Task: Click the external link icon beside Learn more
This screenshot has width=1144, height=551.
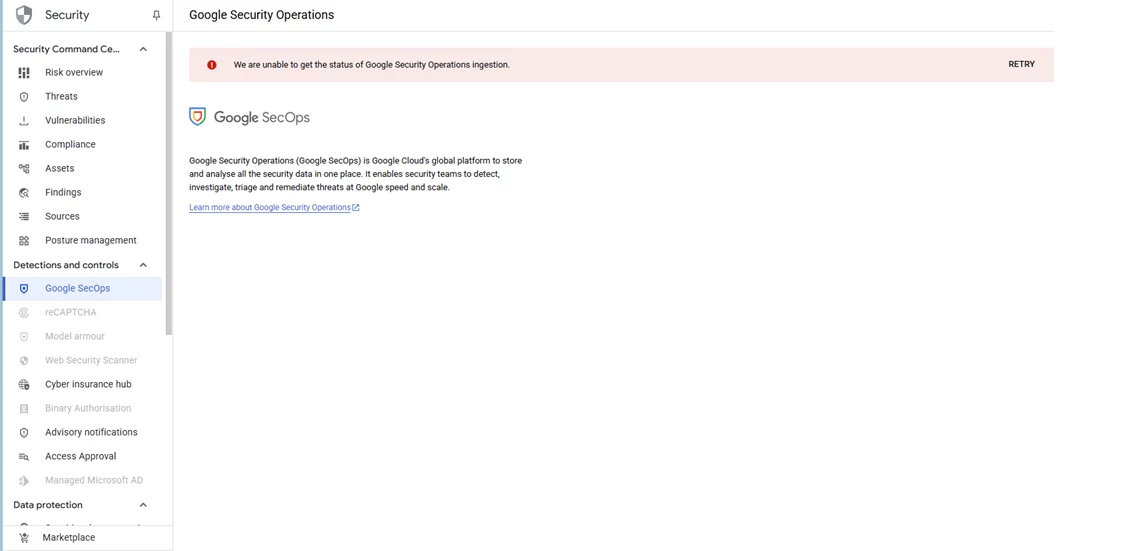Action: tap(356, 208)
